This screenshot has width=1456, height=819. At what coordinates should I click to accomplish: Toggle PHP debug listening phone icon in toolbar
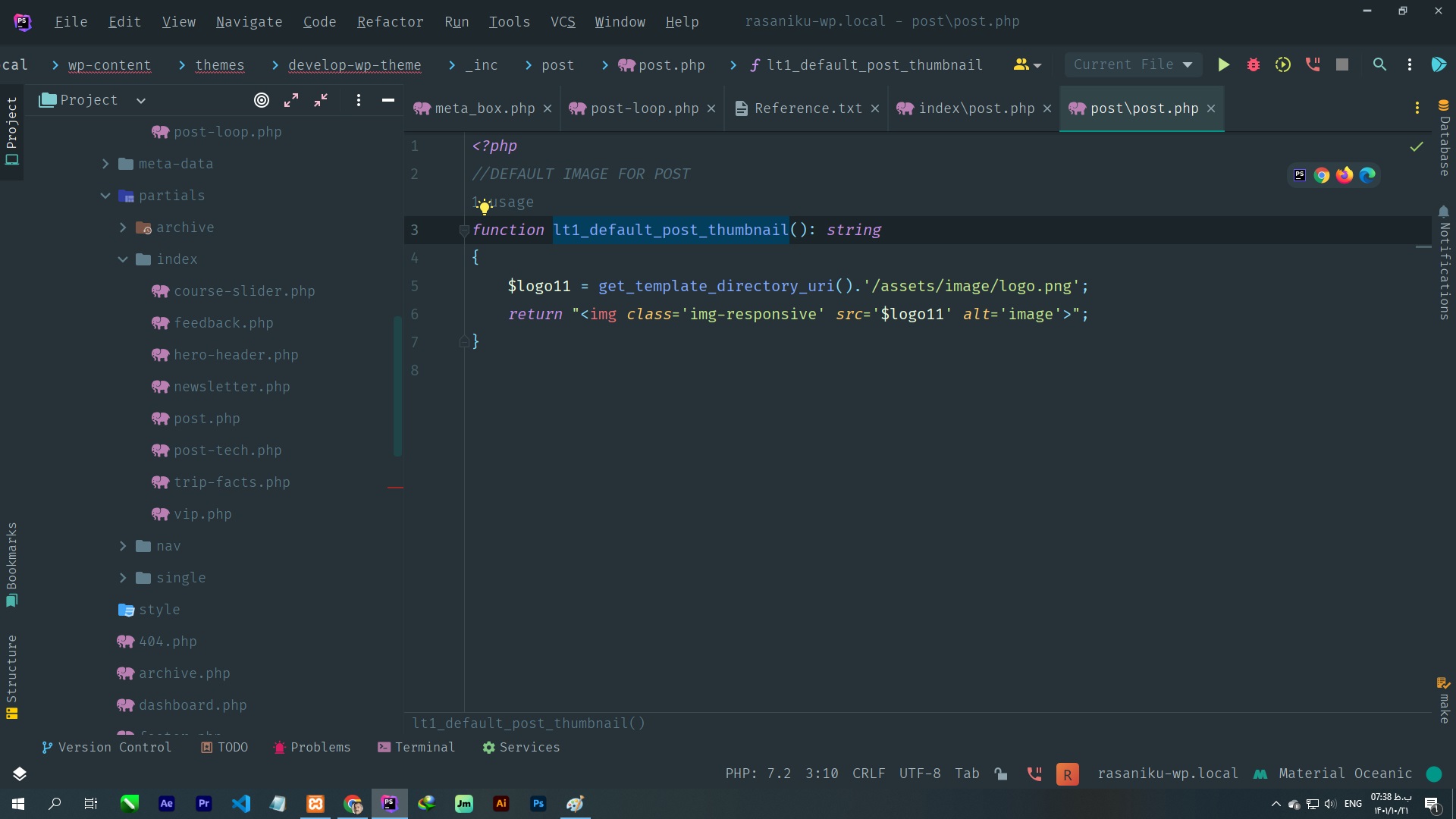(x=1313, y=65)
